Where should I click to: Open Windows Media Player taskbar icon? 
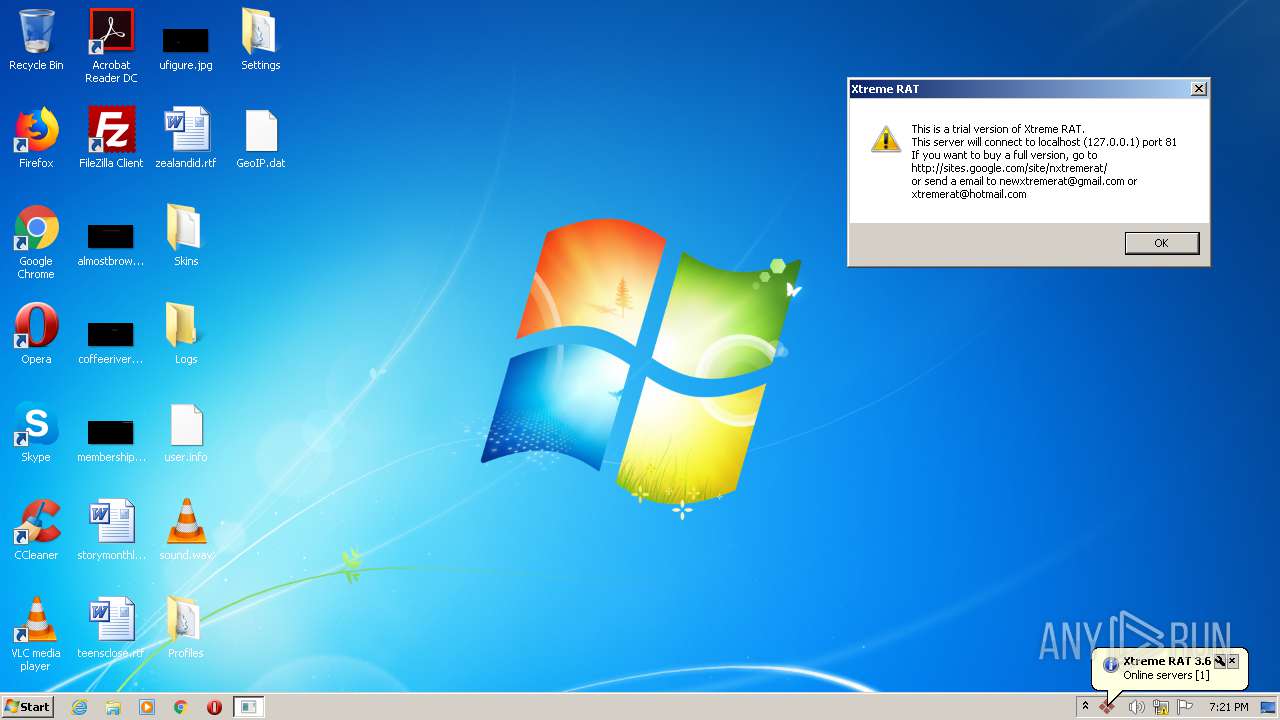point(147,707)
